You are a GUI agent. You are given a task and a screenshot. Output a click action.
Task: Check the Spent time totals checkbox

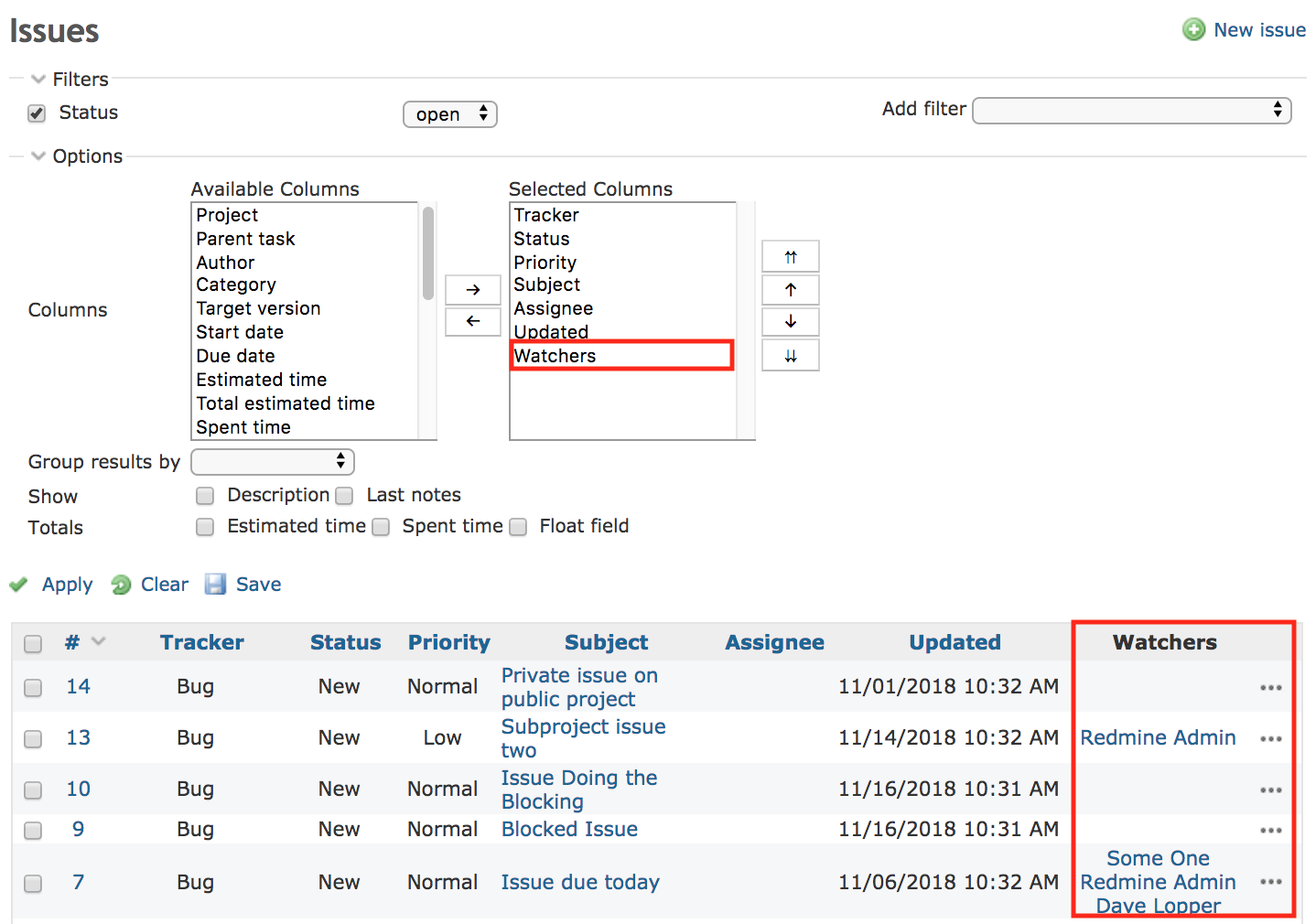pos(381,527)
